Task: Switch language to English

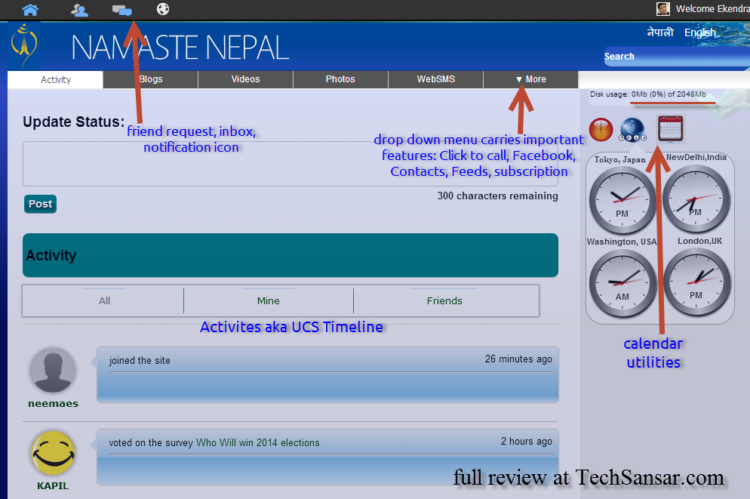Action: (x=700, y=33)
